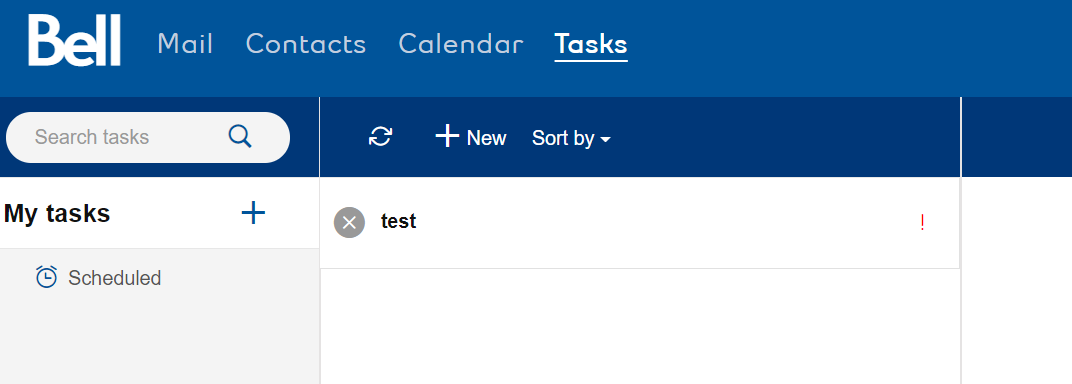Add a task list with My tasks plus
The width and height of the screenshot is (1072, 384).
(253, 213)
